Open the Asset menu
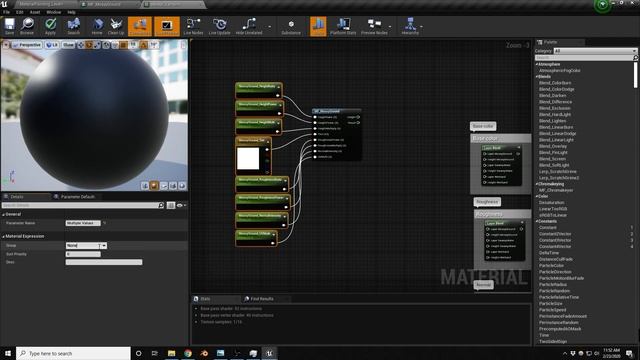Viewport: 640px width, 360px height. coord(35,12)
